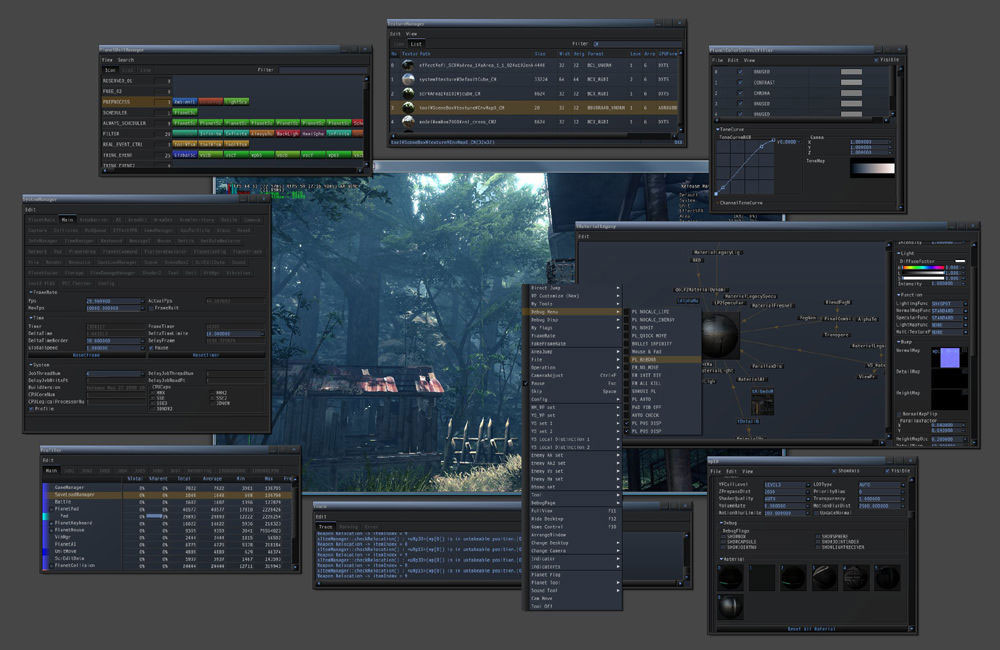Switch to the List tab in texture manager
The height and width of the screenshot is (650, 1000).
[x=415, y=44]
